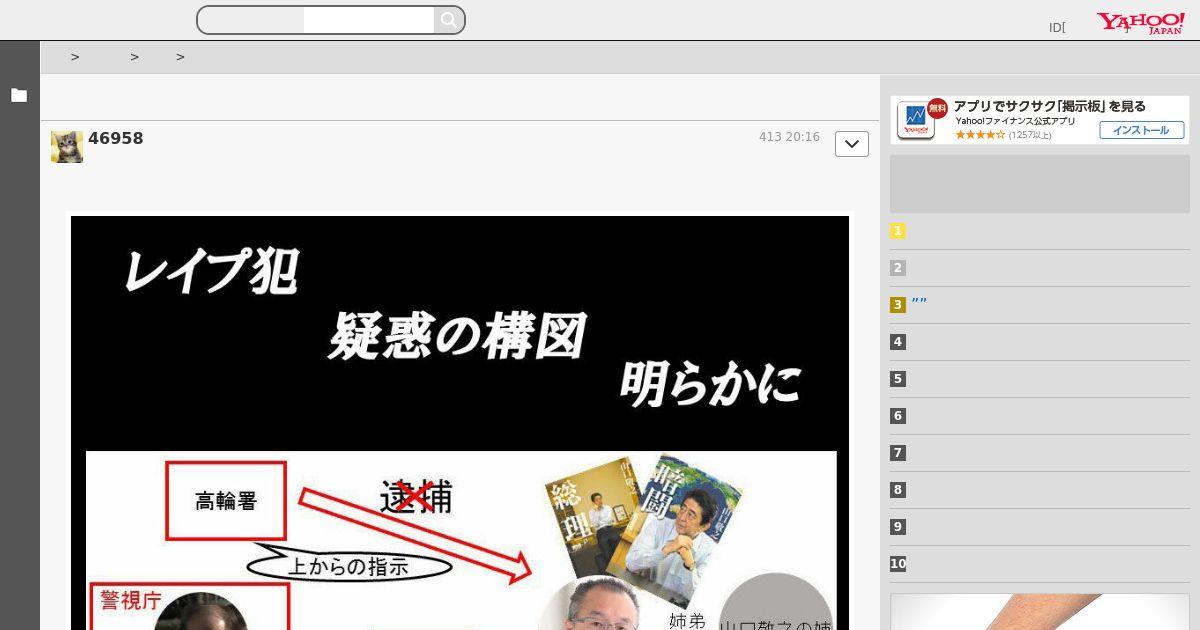This screenshot has width=1200, height=630.
Task: Select ranking item number 10
Action: [x=898, y=564]
